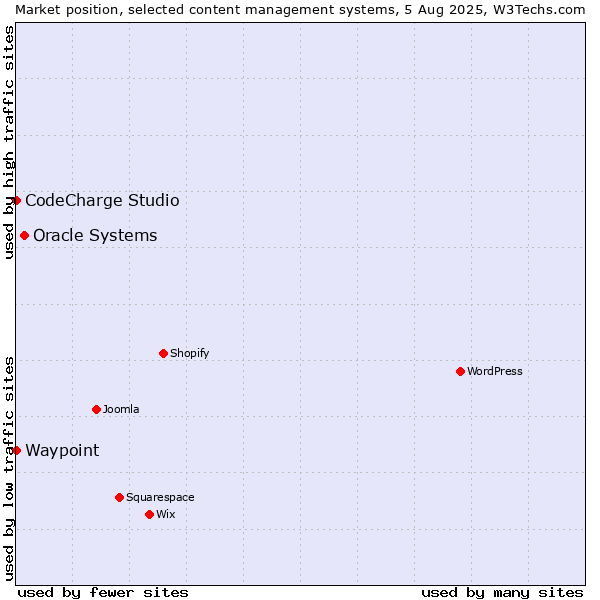Click the Waypoint red data point
This screenshot has width=600, height=600.
coord(16,450)
